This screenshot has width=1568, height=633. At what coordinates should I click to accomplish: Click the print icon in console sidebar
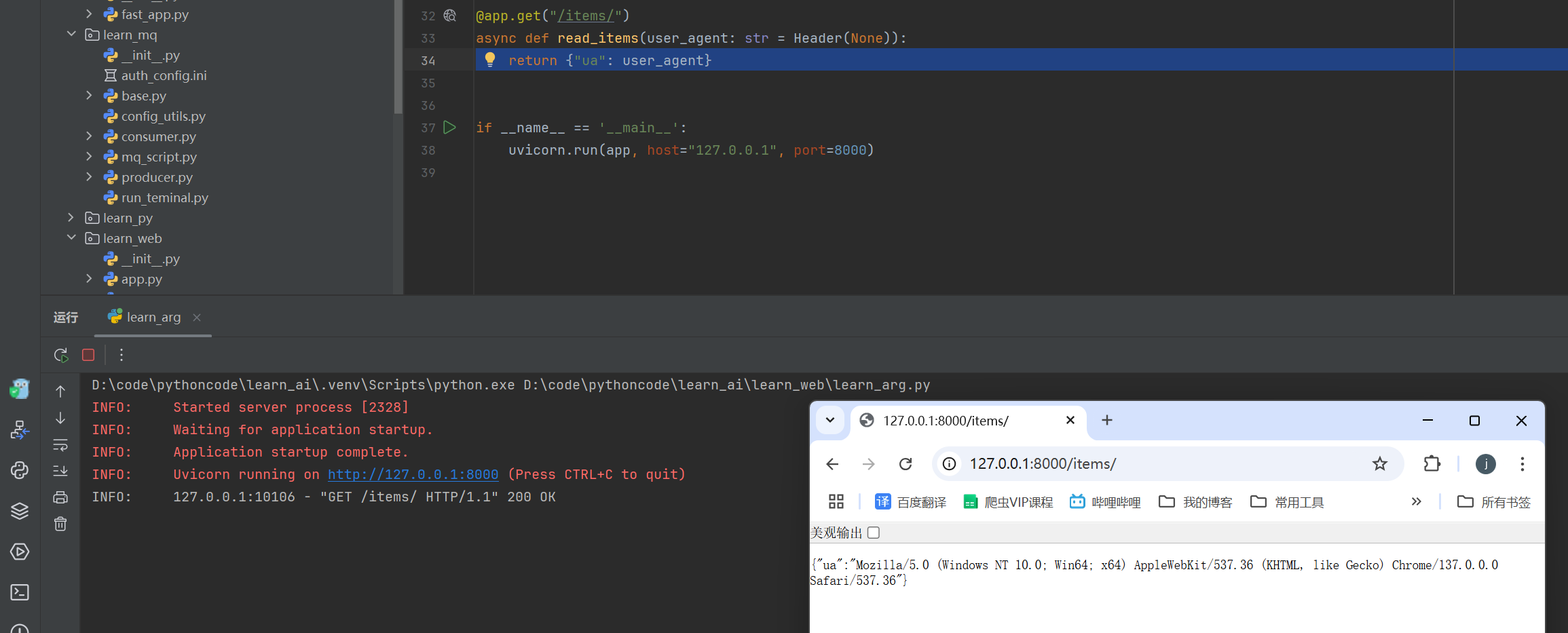(60, 497)
